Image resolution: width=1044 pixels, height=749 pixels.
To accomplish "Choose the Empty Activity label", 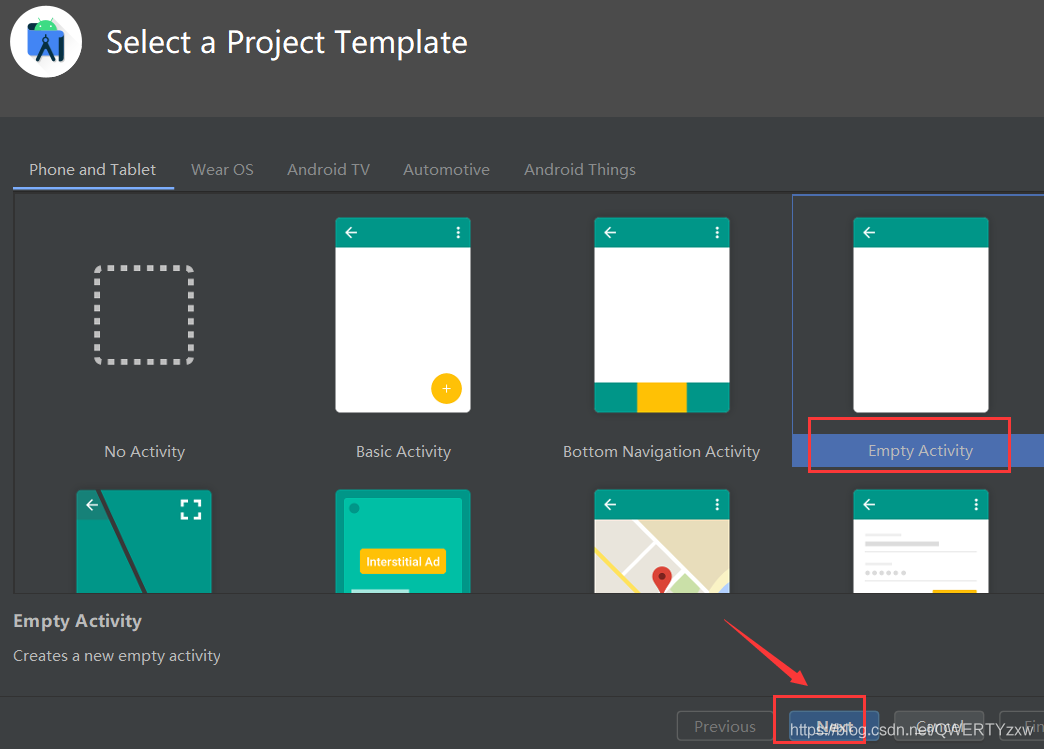I will coord(920,451).
